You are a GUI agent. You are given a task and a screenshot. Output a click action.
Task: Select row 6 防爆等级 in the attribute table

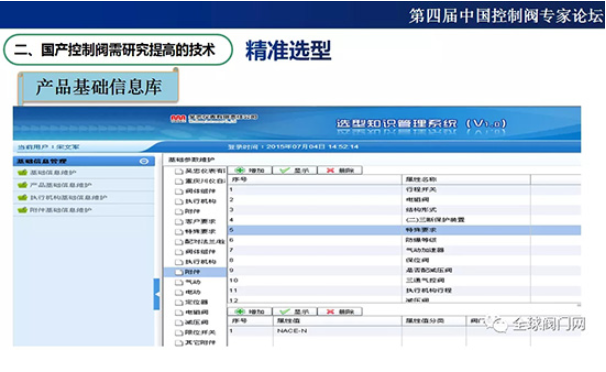coord(404,240)
